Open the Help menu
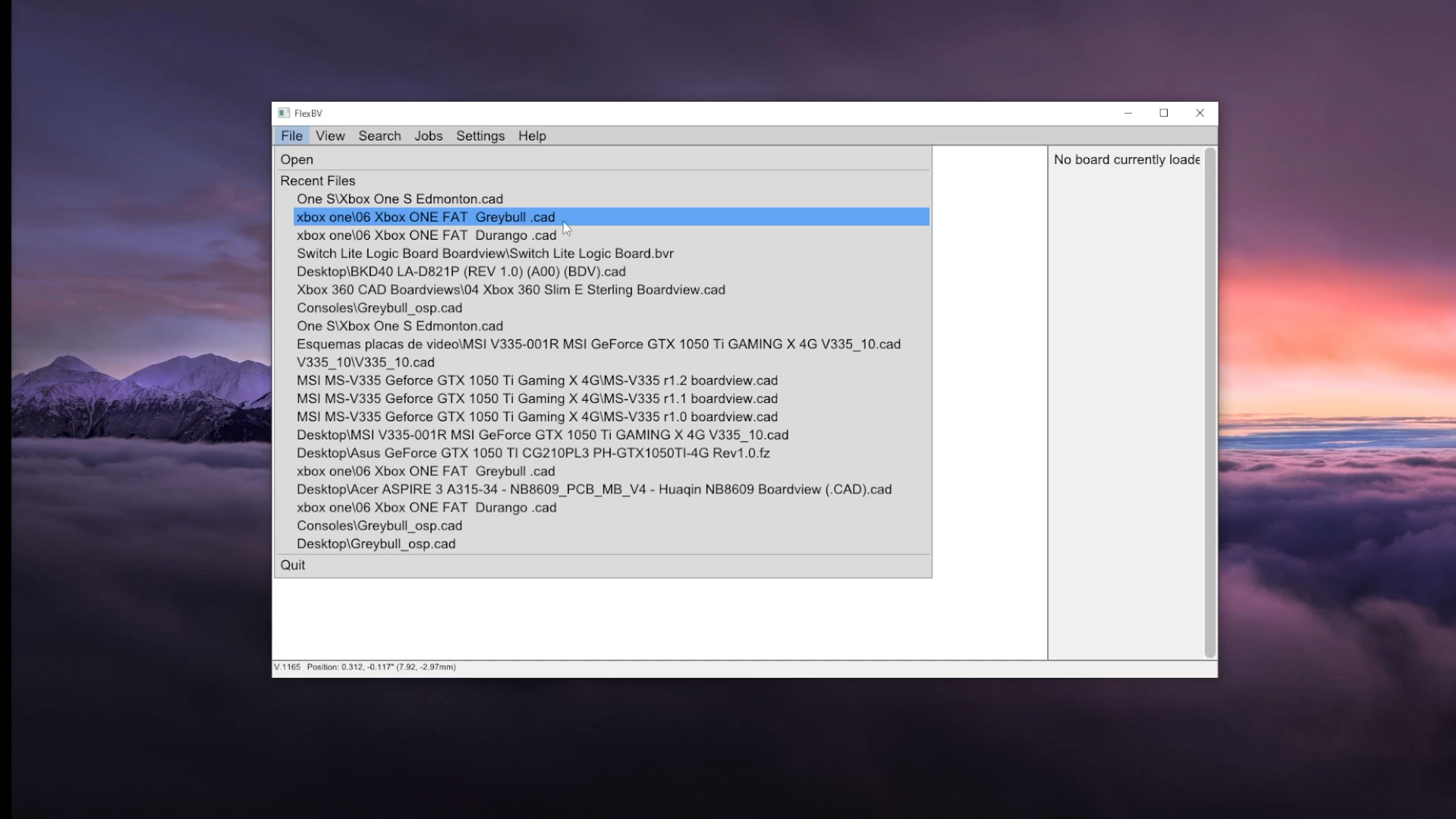 tap(532, 136)
